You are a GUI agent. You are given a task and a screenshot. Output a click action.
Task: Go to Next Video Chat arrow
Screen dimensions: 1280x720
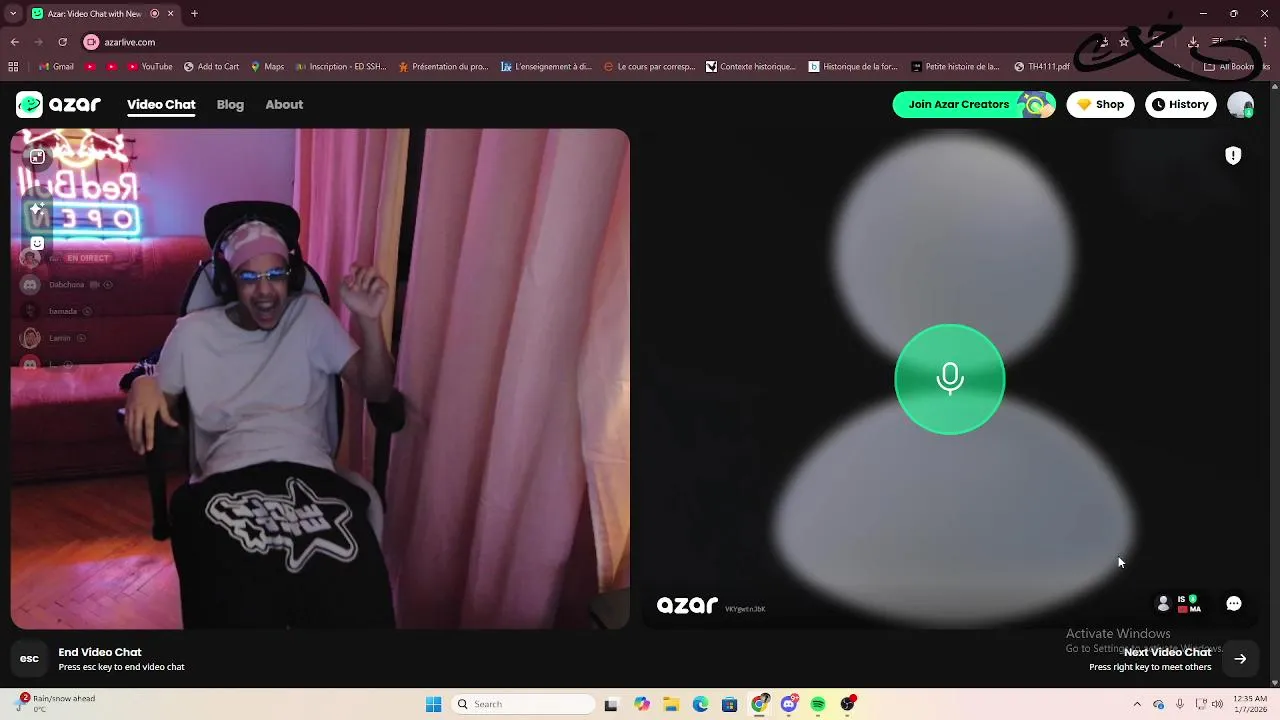click(x=1240, y=659)
